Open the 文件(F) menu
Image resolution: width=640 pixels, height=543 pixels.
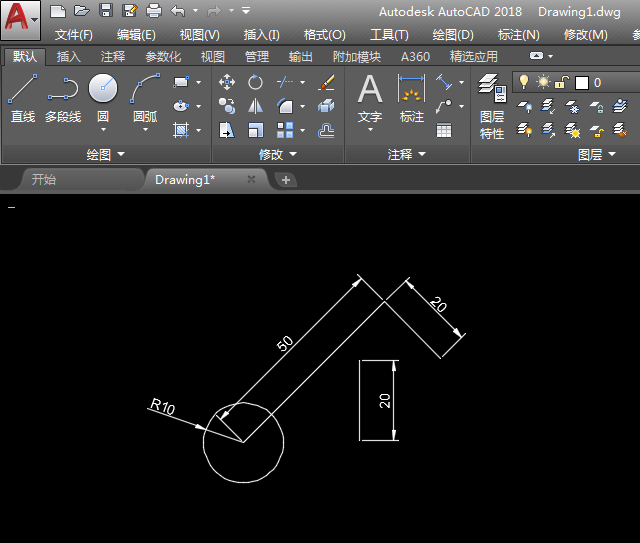[x=73, y=35]
